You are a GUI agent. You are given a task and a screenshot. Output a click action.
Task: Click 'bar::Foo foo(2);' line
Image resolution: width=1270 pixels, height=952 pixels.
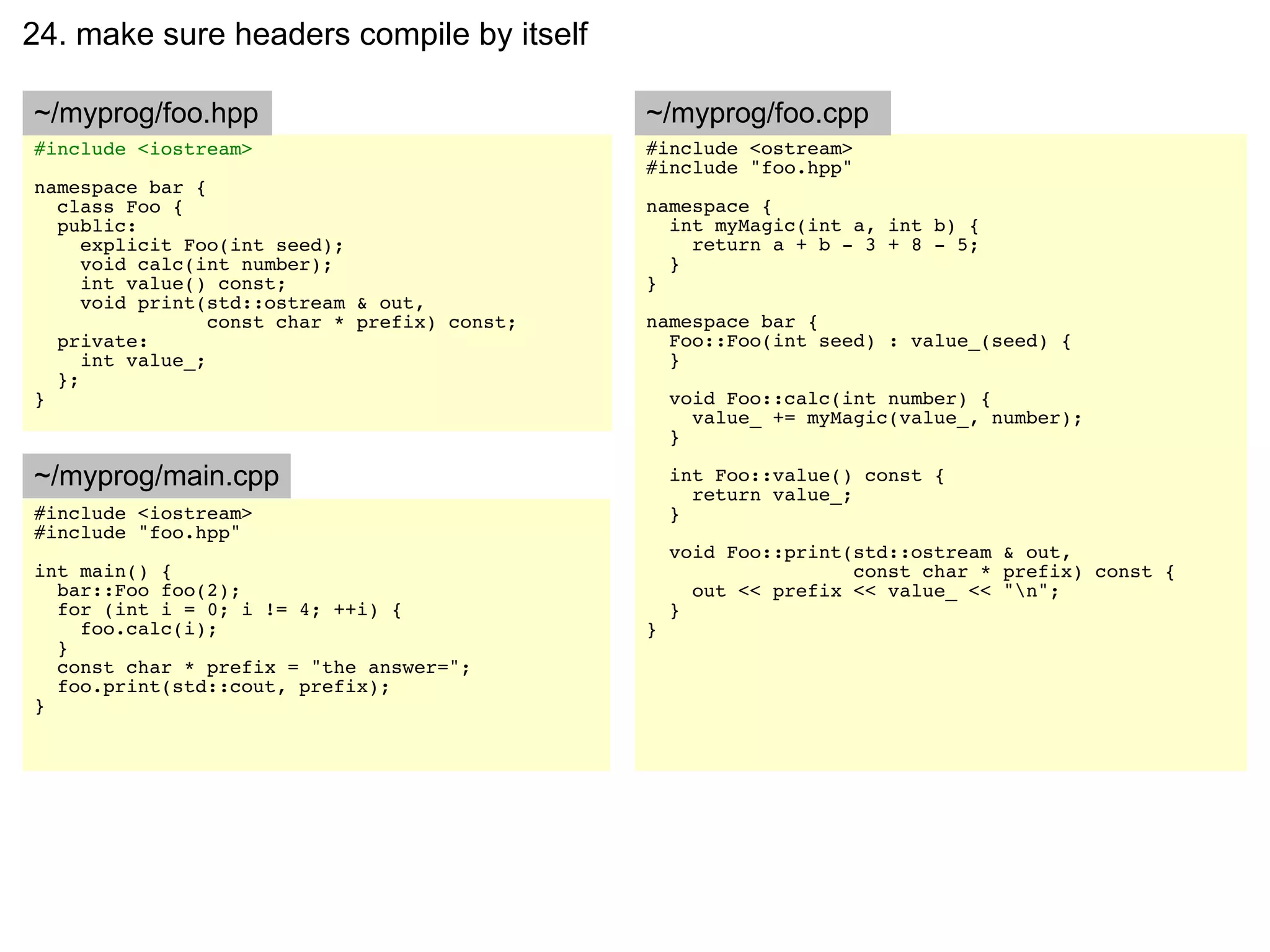tap(149, 590)
